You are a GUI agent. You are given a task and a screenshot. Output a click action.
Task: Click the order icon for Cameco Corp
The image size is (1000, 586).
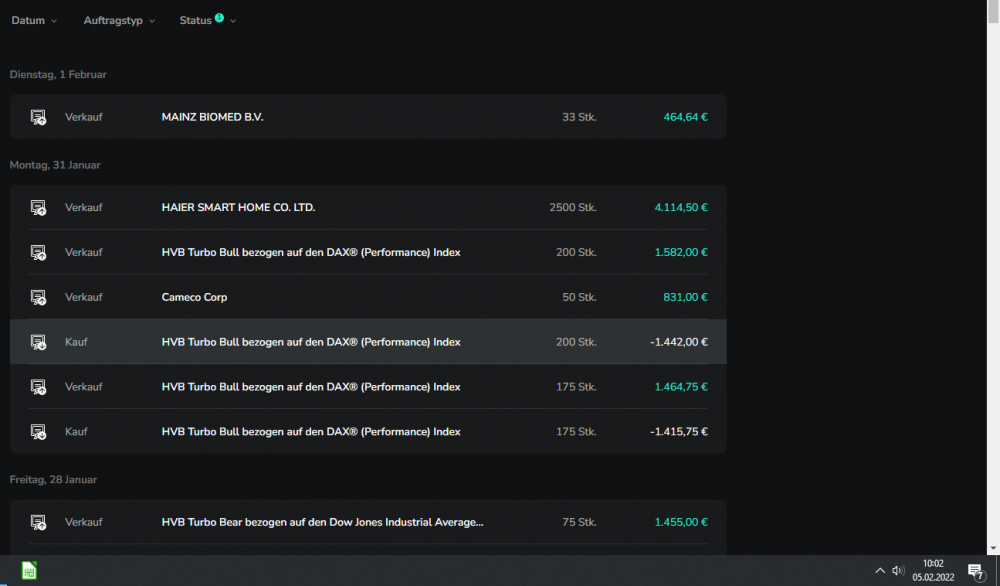(x=38, y=297)
